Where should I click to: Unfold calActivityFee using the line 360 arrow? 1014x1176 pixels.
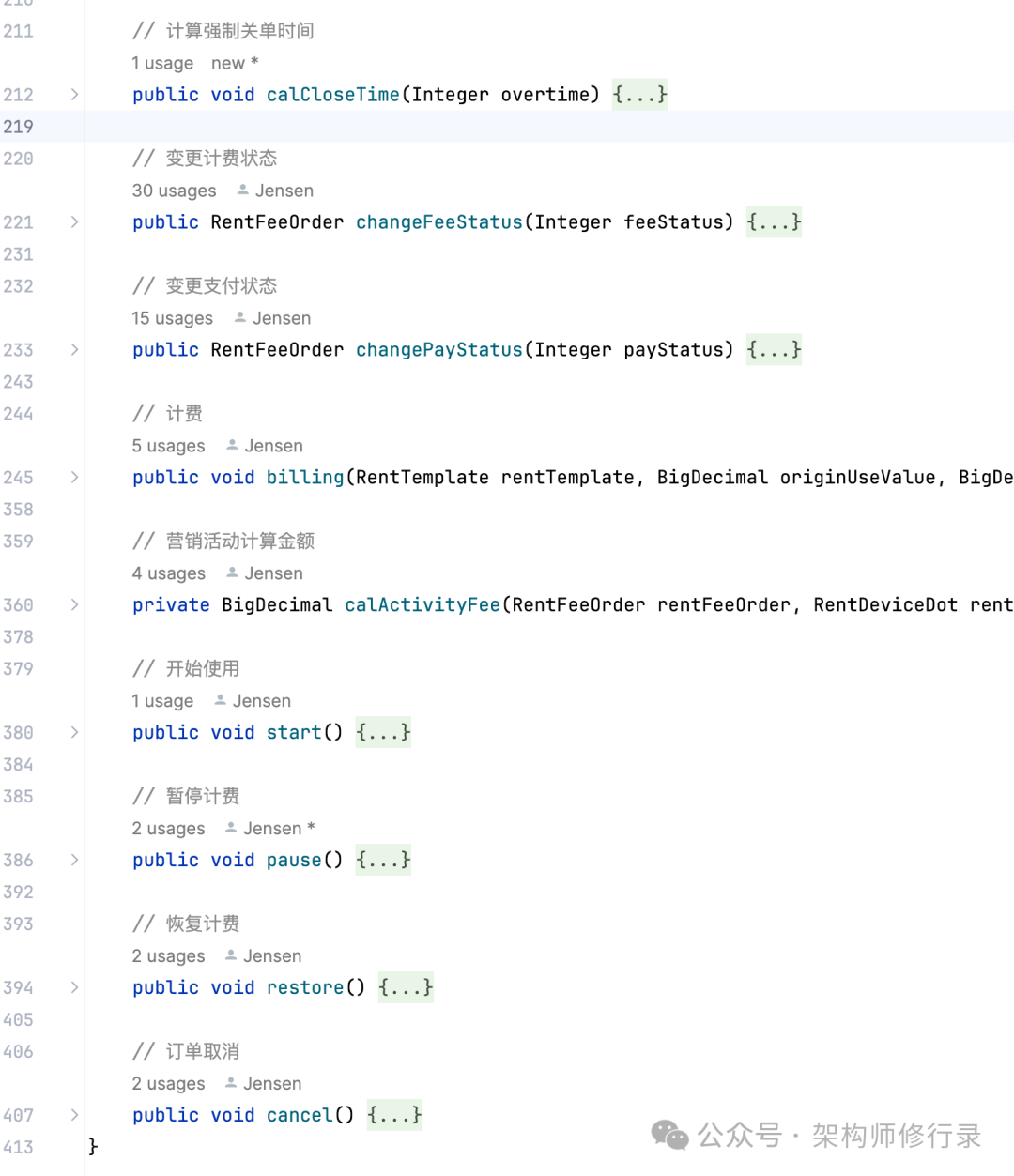tap(74, 605)
